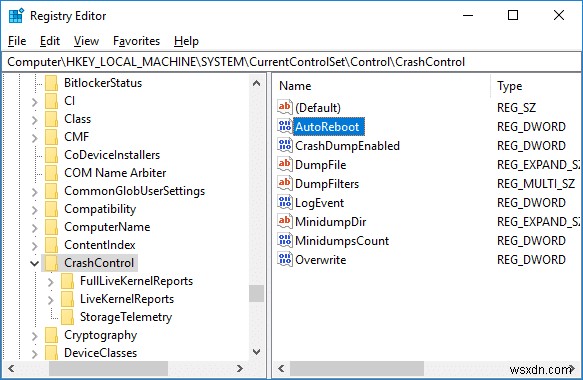583x380 pixels.
Task: Open the Favorites menu
Action: (136, 41)
